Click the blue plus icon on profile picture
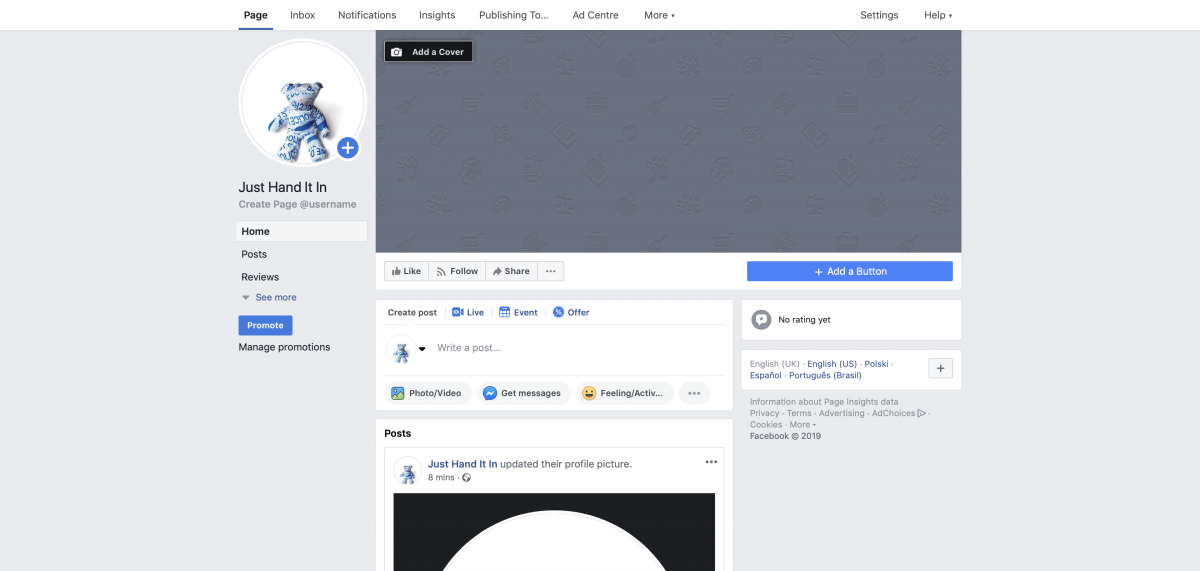 tap(347, 148)
